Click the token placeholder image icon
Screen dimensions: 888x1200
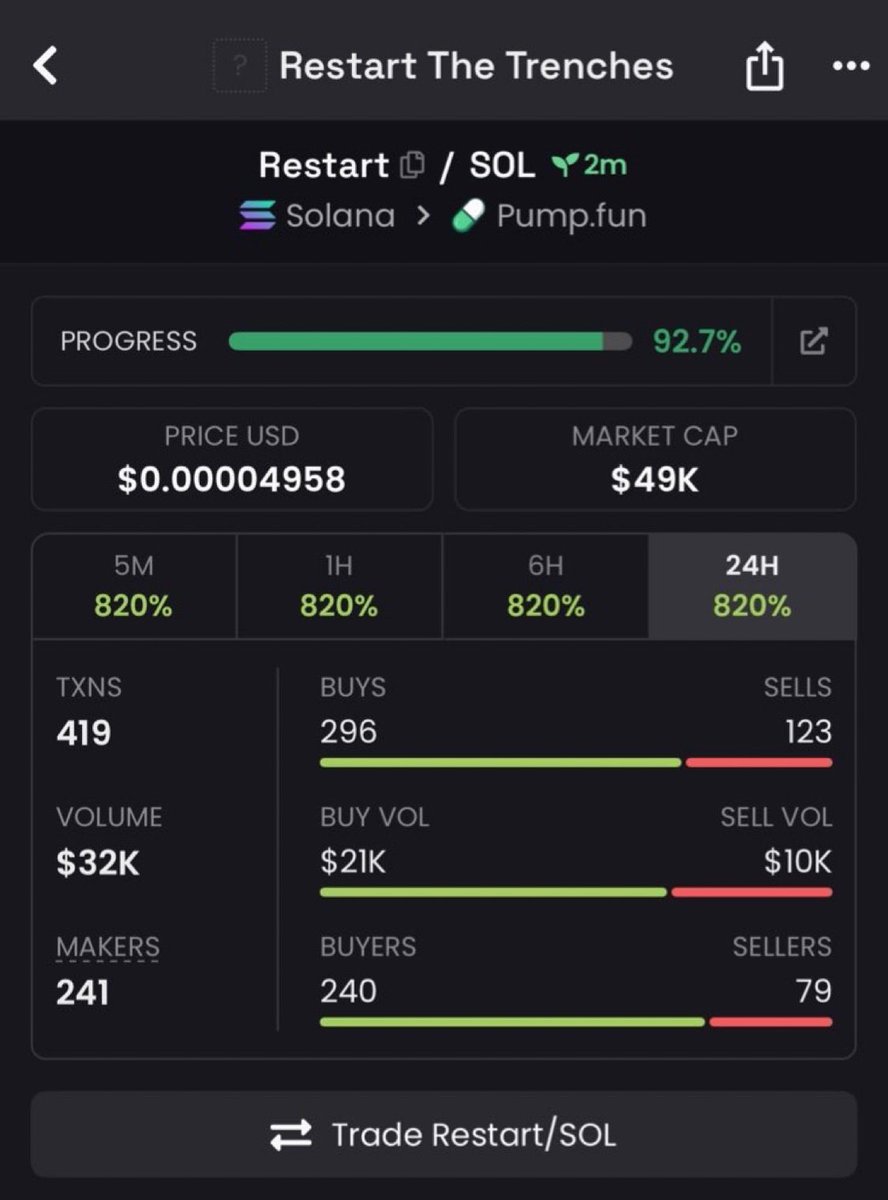(240, 66)
